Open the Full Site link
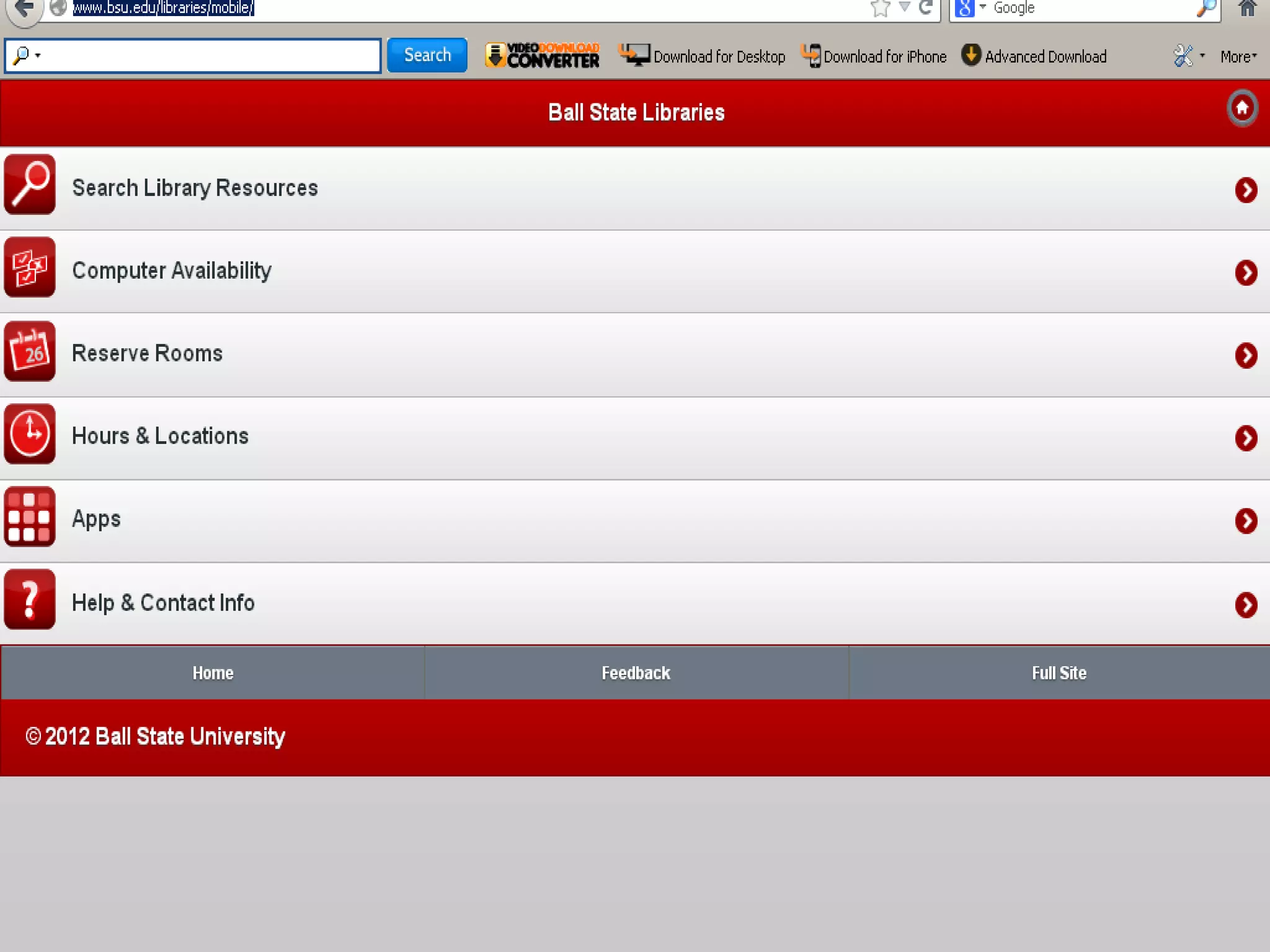The width and height of the screenshot is (1270, 952). point(1059,673)
